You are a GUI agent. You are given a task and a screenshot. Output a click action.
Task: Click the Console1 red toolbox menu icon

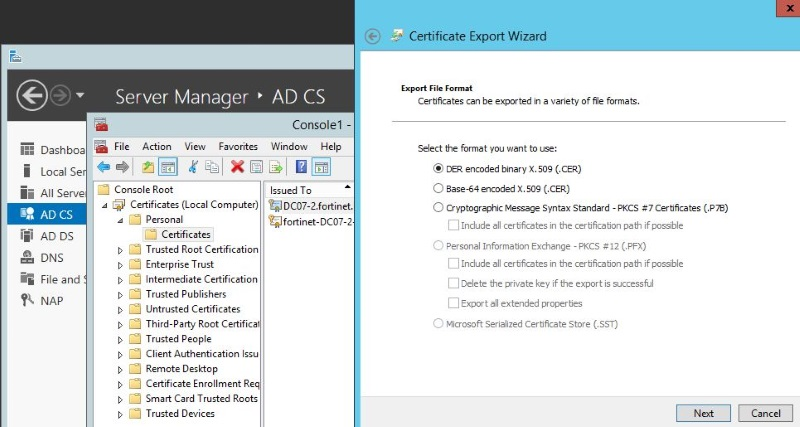tap(101, 146)
